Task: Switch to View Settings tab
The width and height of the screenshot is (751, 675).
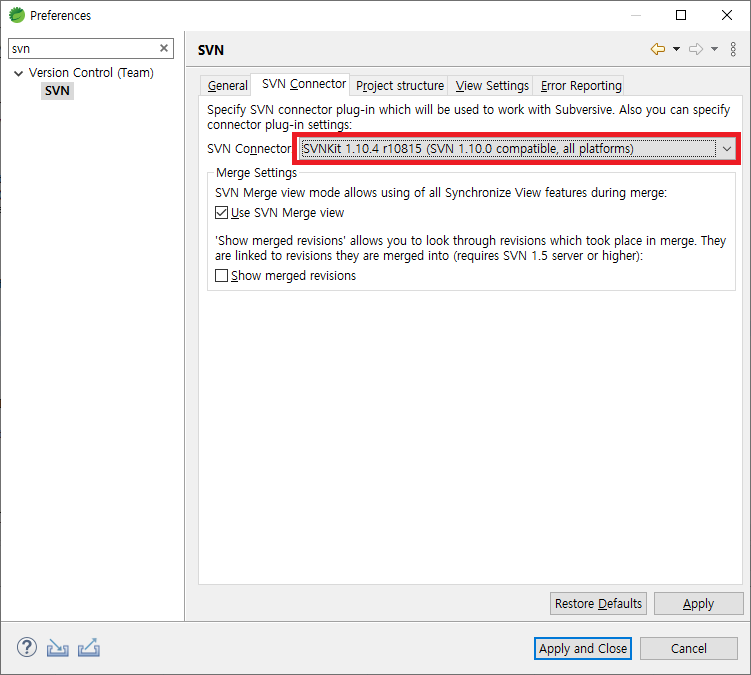Action: pyautogui.click(x=492, y=86)
